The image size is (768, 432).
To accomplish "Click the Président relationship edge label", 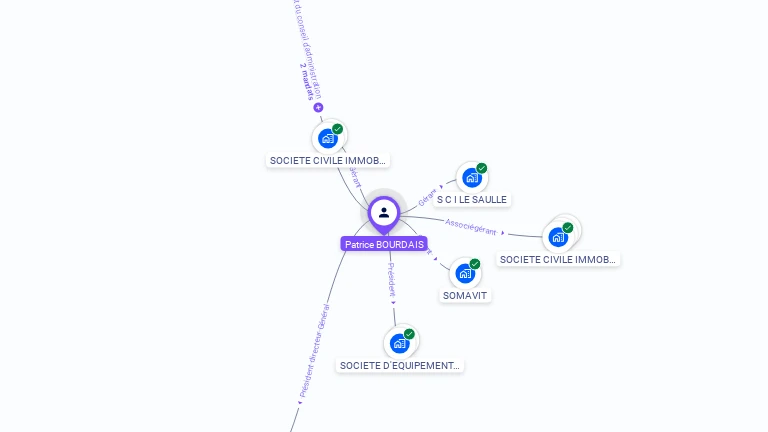I will 391,279.
